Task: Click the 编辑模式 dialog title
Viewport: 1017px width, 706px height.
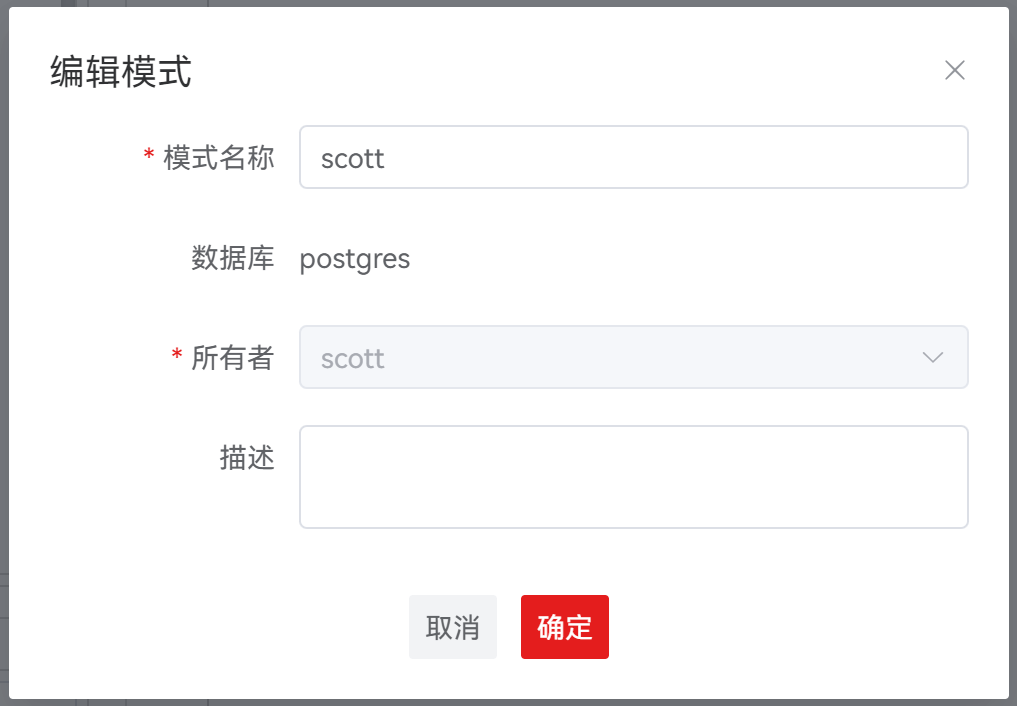Action: (121, 71)
